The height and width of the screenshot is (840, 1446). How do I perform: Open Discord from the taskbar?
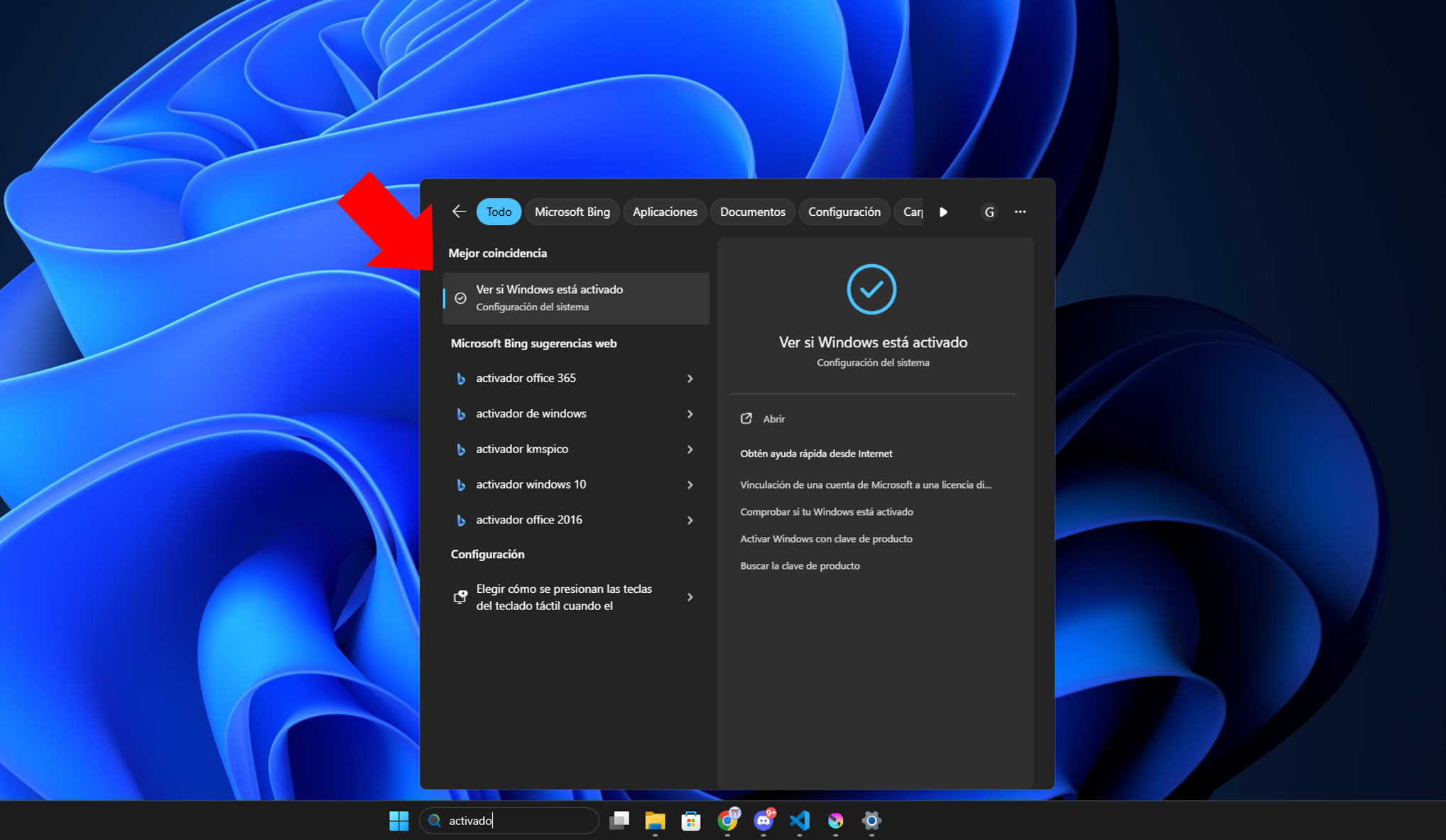tap(763, 821)
